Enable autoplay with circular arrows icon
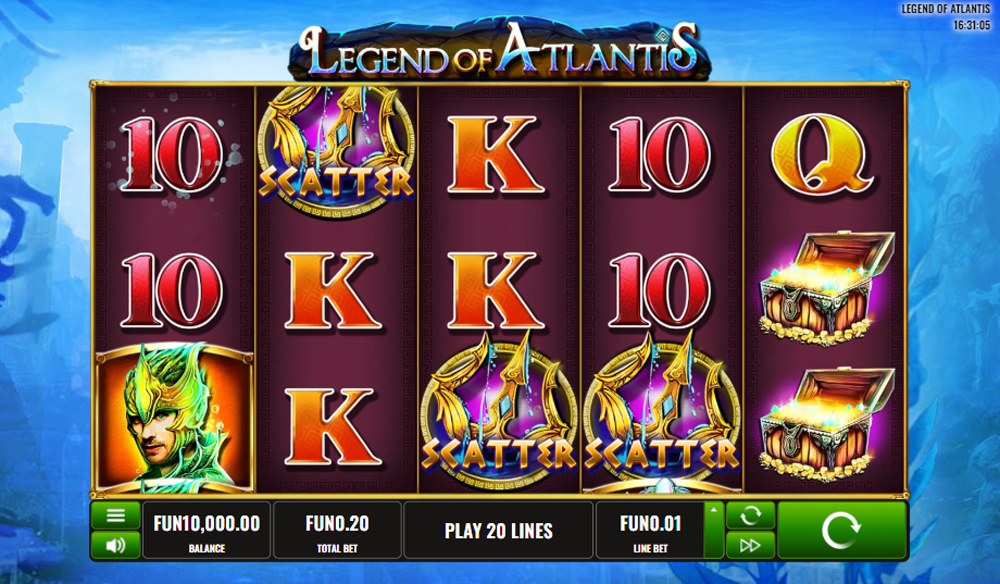1000x584 pixels. pyautogui.click(x=750, y=515)
